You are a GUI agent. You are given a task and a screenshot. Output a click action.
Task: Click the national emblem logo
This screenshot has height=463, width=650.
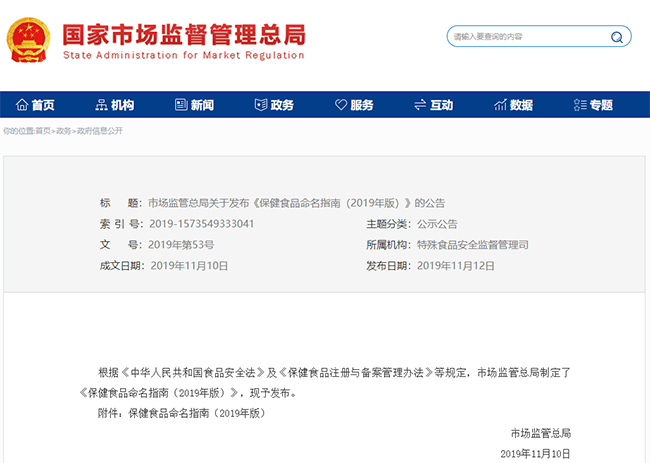point(29,40)
